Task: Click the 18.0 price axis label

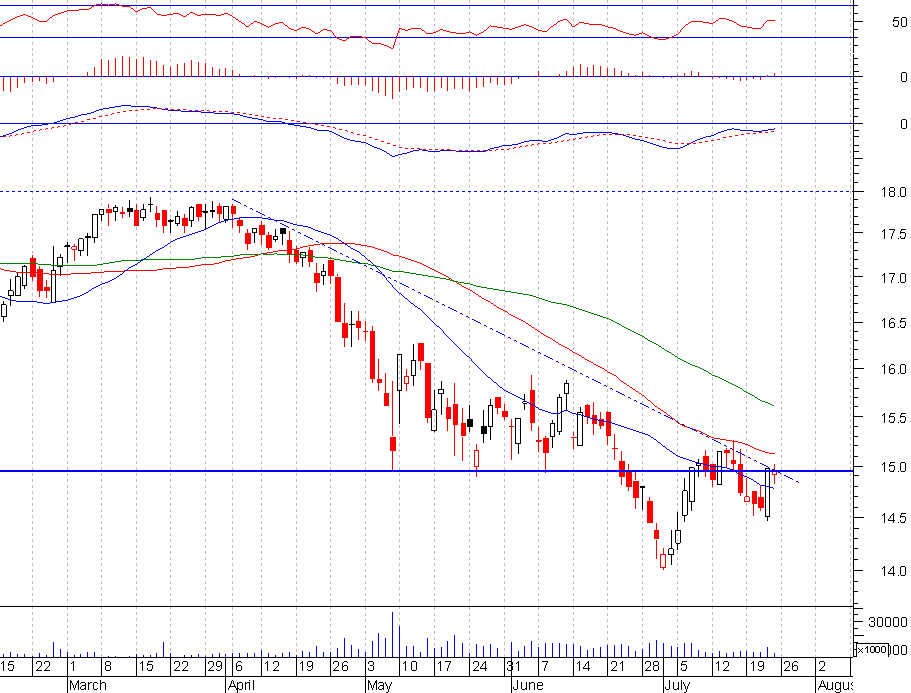Action: [894, 192]
